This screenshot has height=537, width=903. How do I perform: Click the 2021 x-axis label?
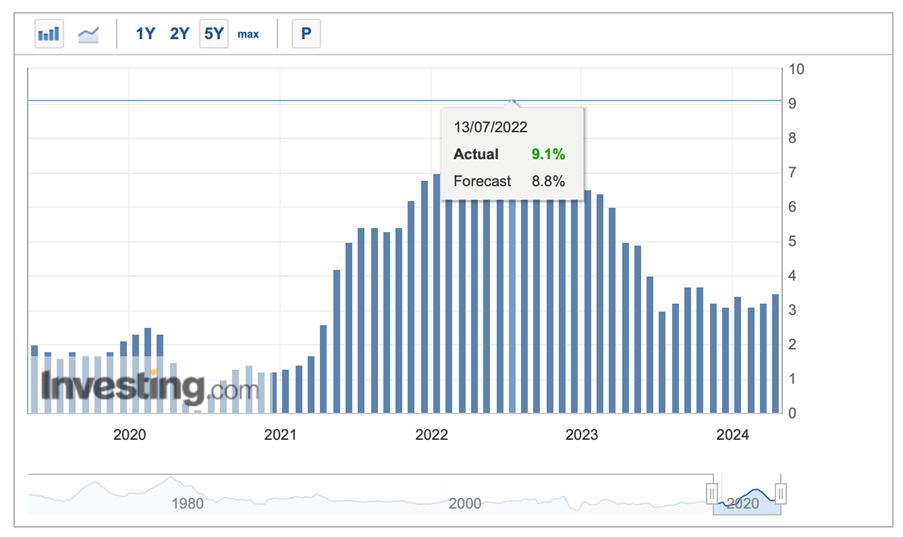(280, 435)
